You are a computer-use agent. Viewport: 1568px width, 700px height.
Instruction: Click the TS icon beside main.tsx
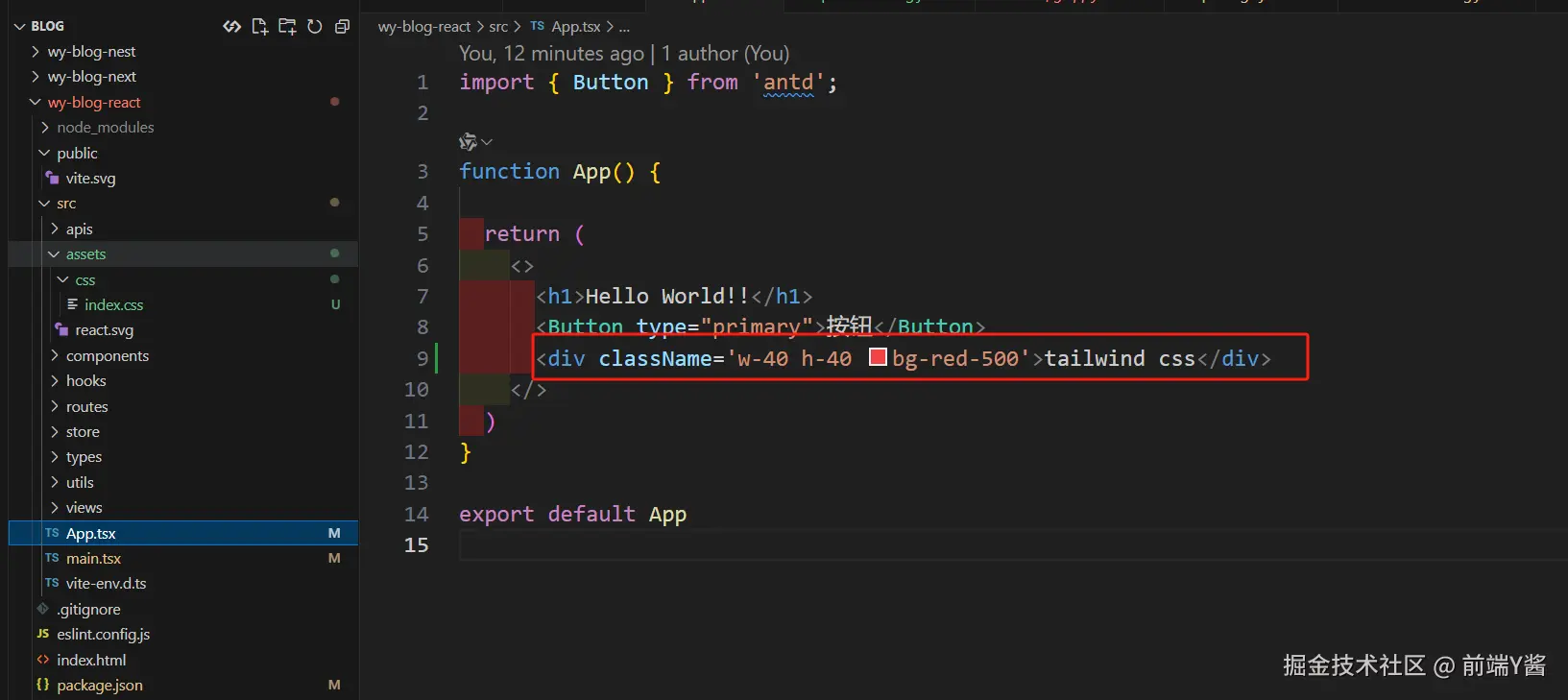52,558
